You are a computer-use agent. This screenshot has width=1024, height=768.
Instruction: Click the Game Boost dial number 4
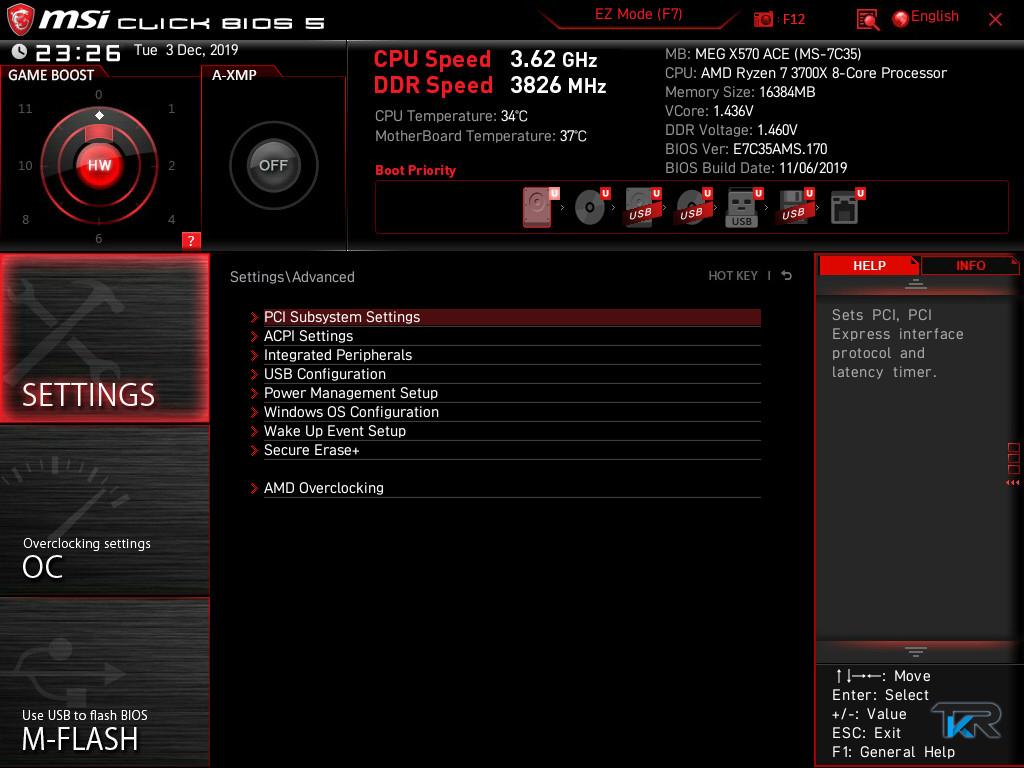click(171, 219)
